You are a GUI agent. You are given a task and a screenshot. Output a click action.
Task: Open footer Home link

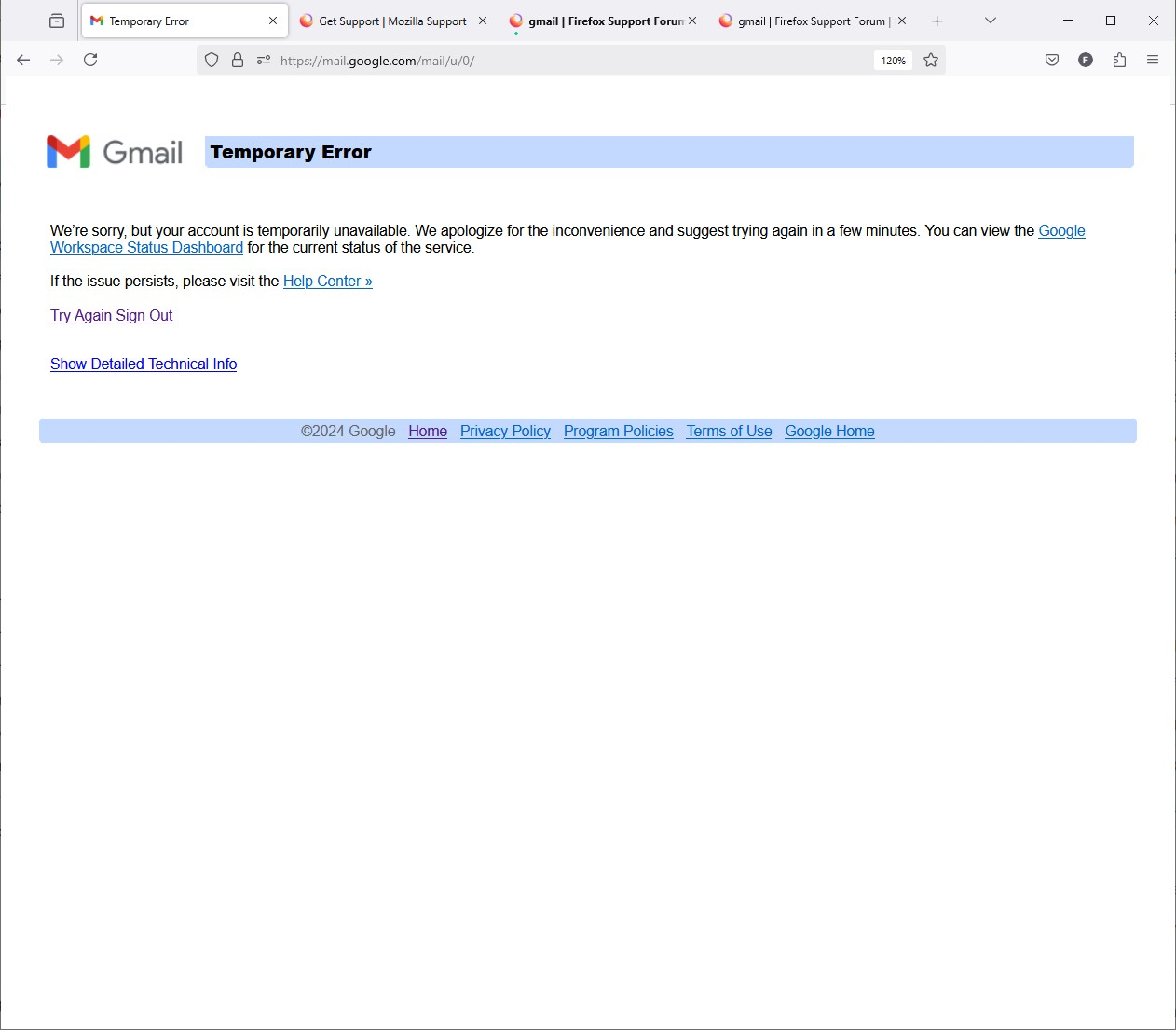coord(428,432)
